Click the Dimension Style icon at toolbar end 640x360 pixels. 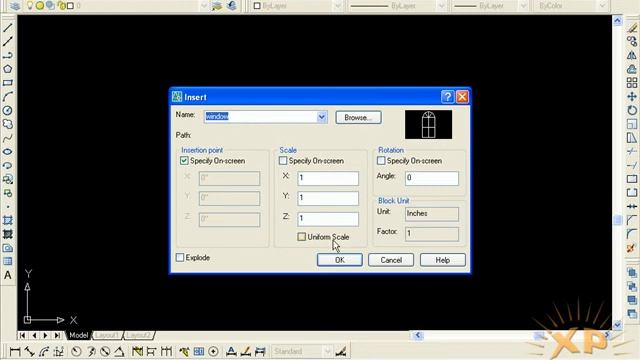click(341, 351)
